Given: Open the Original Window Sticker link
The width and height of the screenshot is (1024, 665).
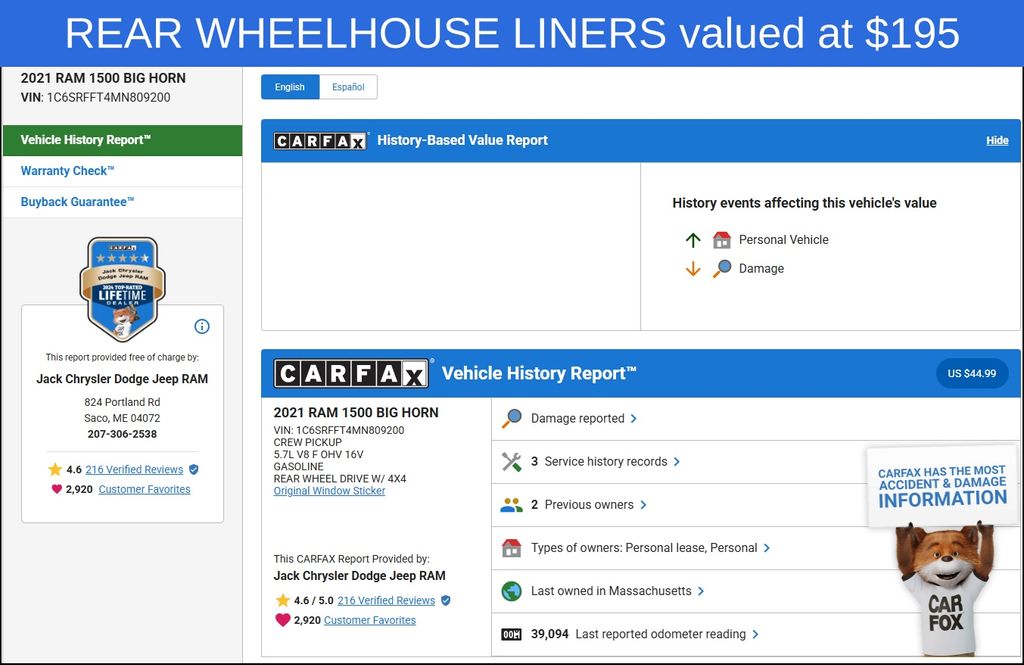Looking at the screenshot, I should [x=329, y=491].
